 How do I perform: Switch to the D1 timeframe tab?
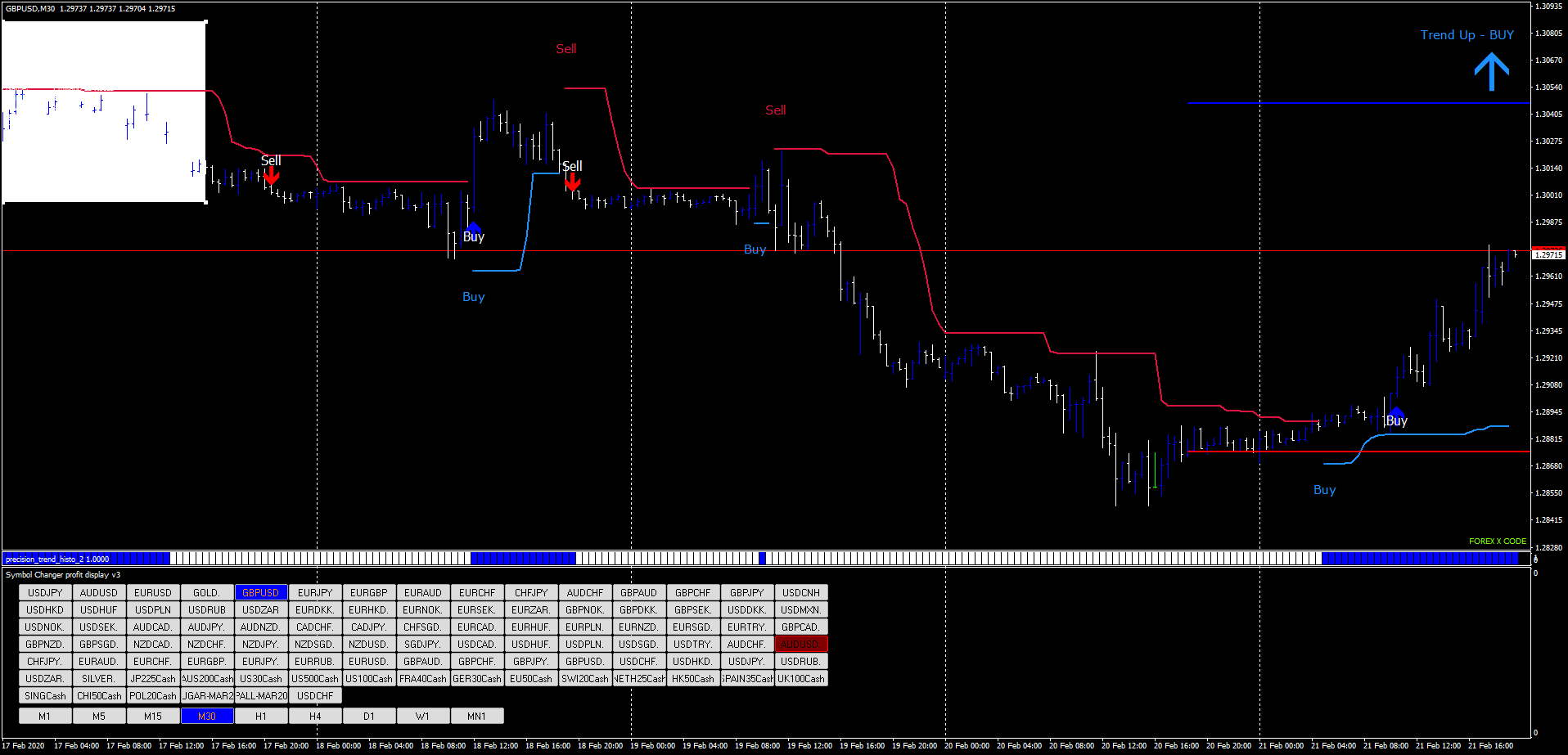pyautogui.click(x=369, y=715)
